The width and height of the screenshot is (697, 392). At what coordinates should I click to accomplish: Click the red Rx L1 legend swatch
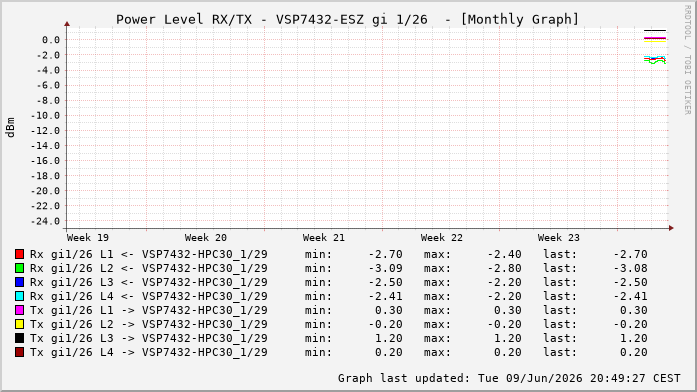(x=19, y=254)
